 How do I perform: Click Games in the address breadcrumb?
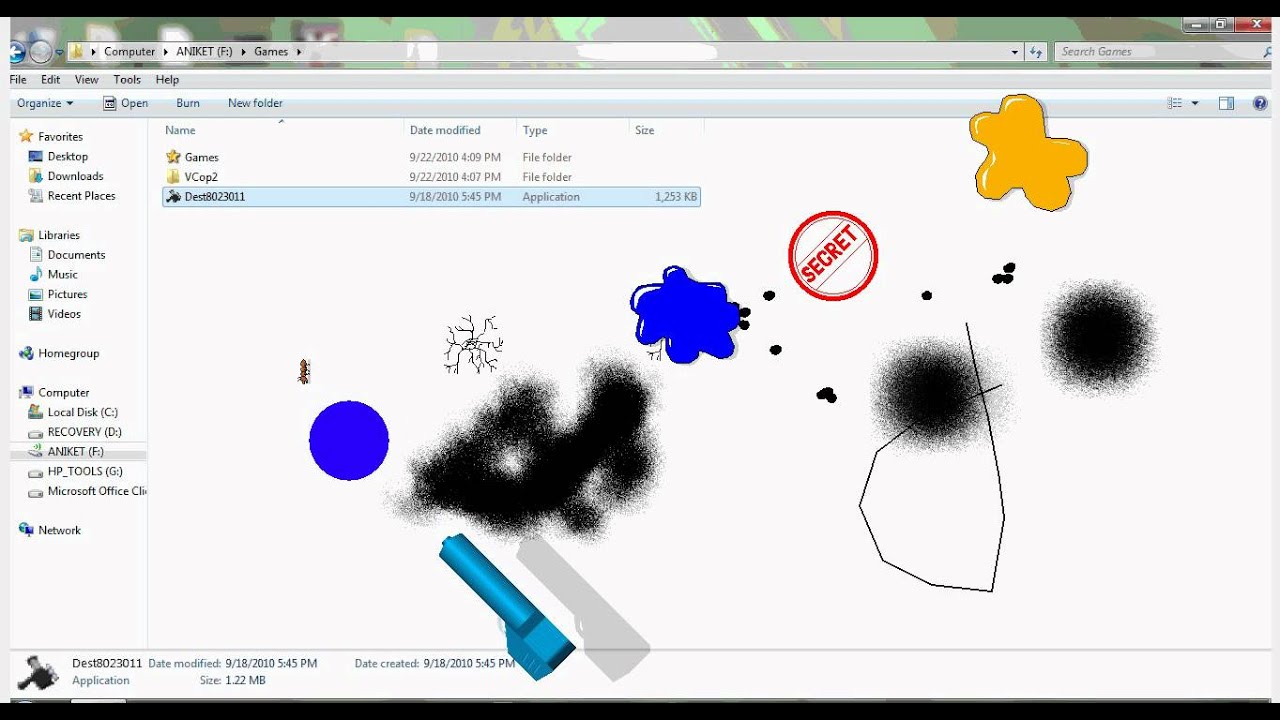270,52
